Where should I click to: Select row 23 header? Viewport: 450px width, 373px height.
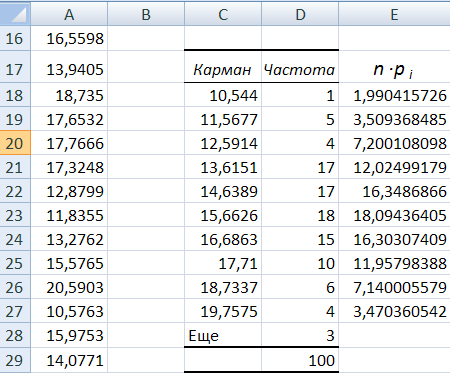pyautogui.click(x=15, y=215)
